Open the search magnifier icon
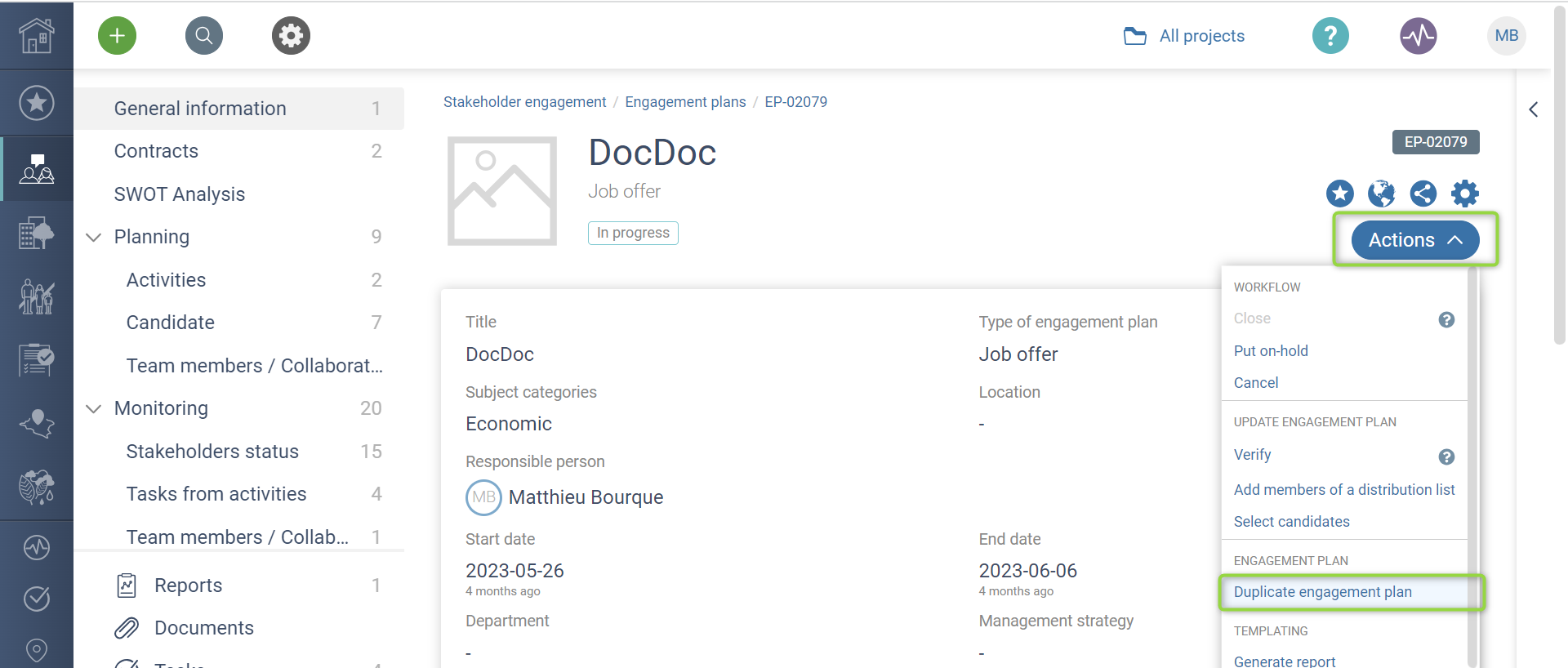This screenshot has width=1568, height=668. point(204,36)
